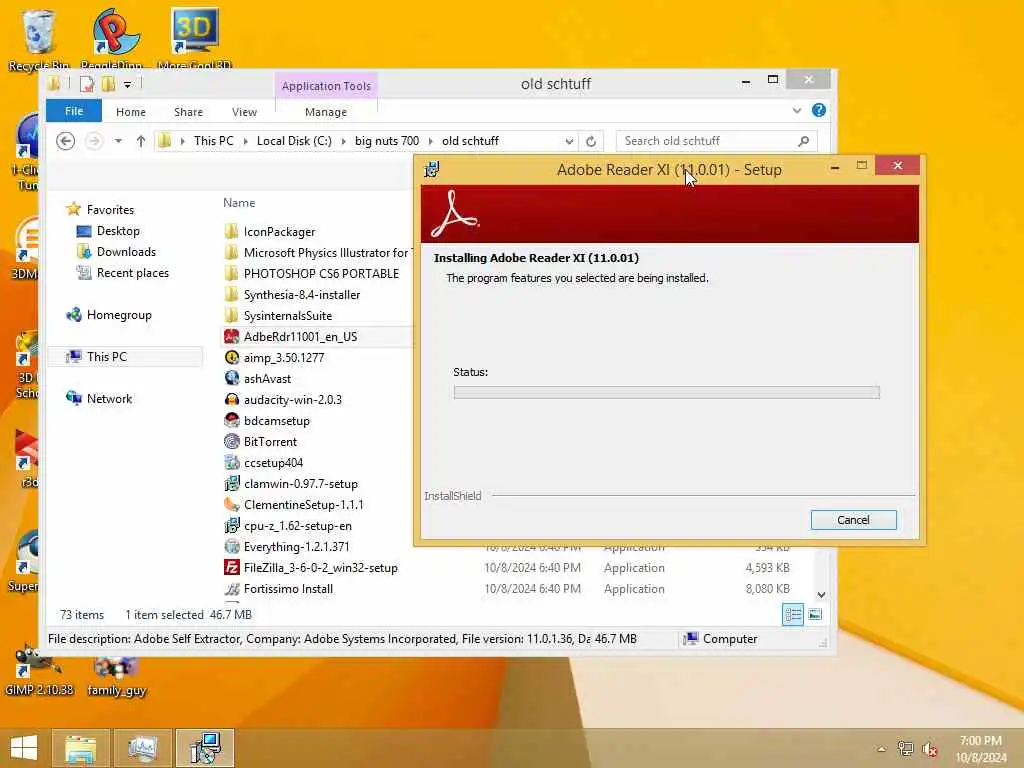1024x768 pixels.
Task: Click the installer Status progress bar
Action: tap(666, 392)
